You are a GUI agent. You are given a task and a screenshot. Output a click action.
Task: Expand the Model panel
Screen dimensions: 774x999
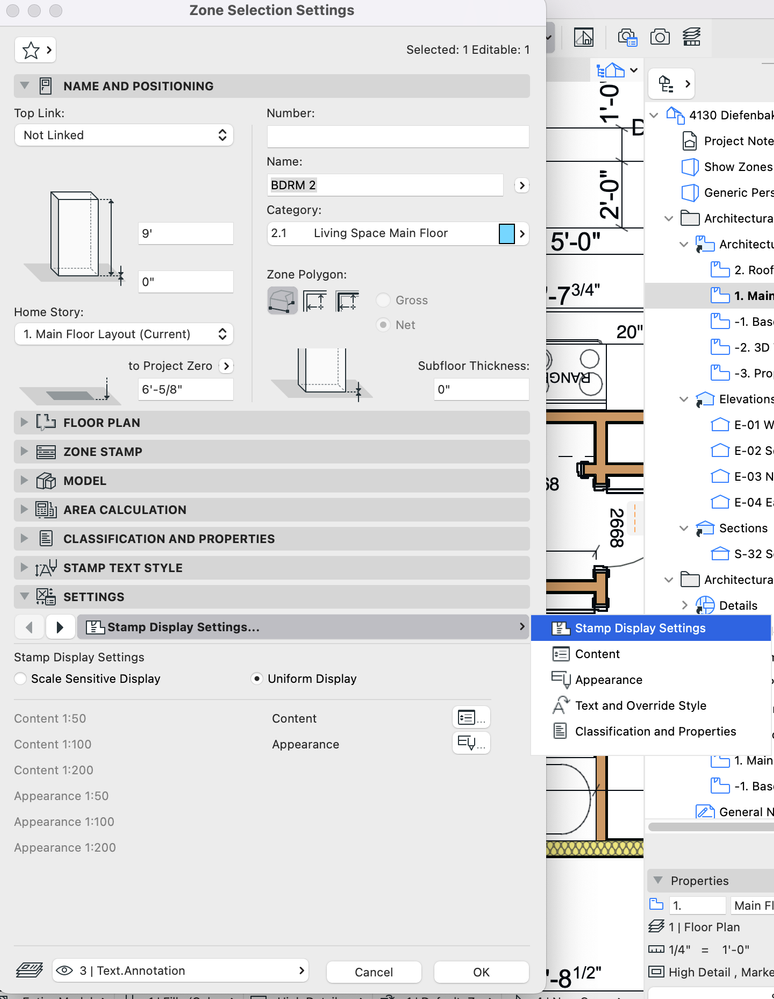tap(24, 480)
